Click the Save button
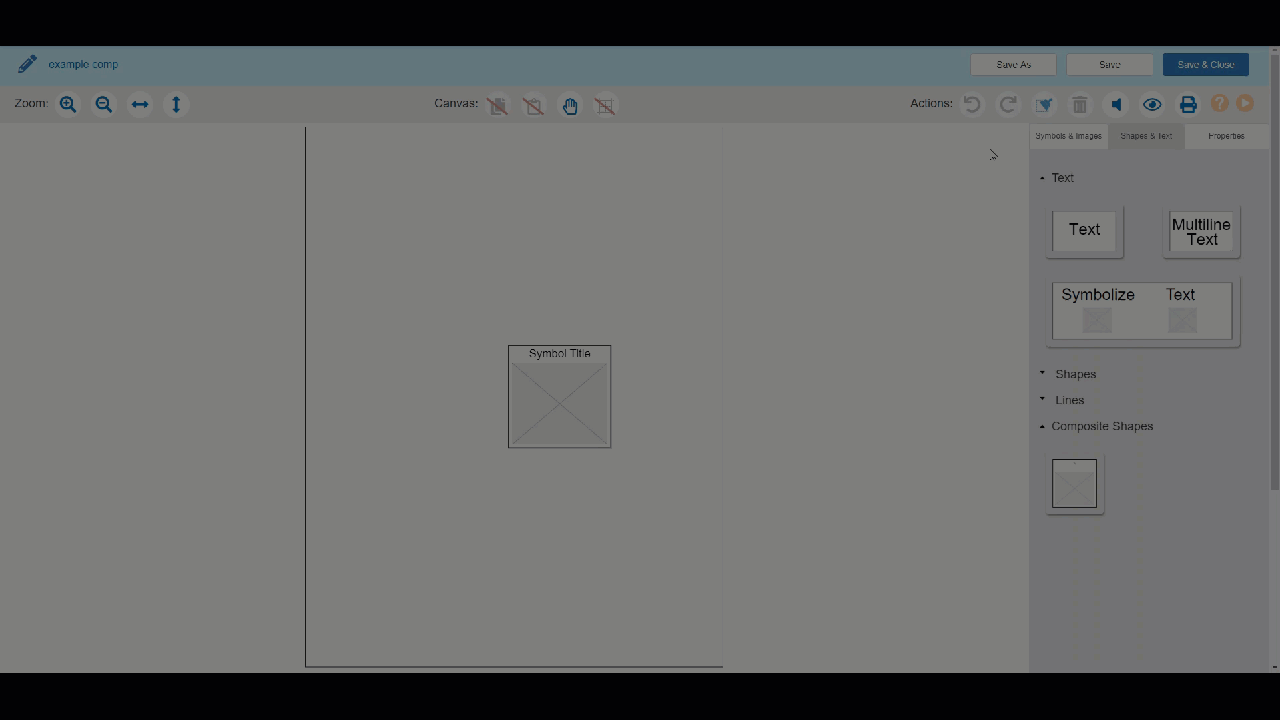1280x720 pixels. coord(1110,64)
